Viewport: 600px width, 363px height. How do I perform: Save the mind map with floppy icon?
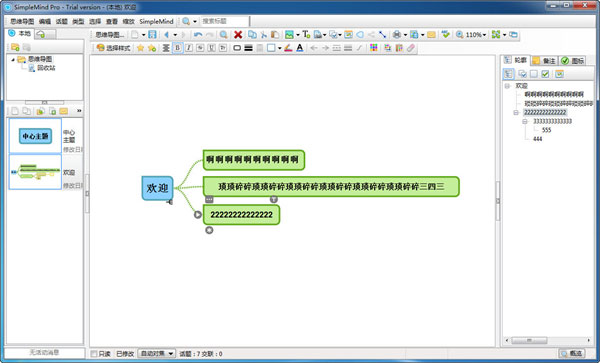[x=152, y=35]
